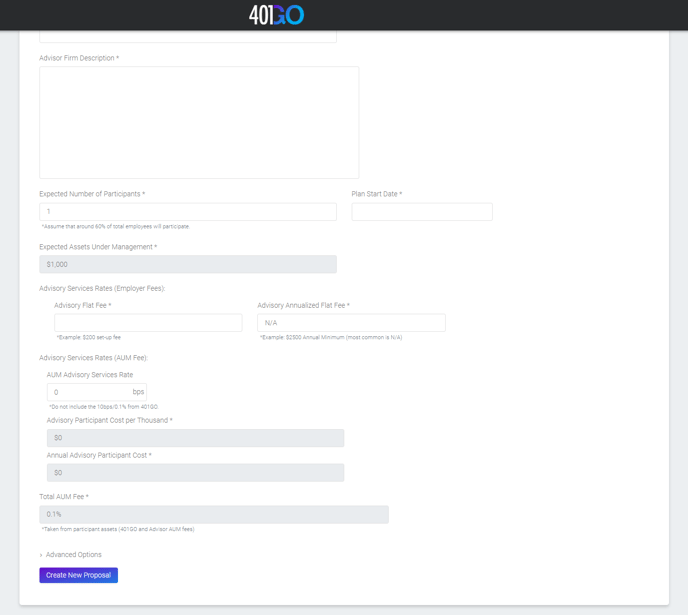Click the Create New Proposal button
Screen dimensions: 688x615
[x=78, y=575]
